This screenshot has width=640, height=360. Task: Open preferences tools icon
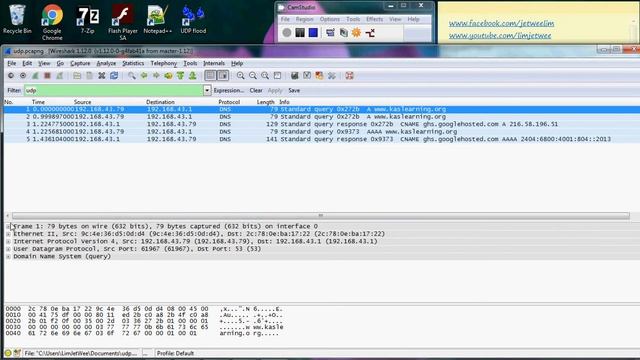click(x=331, y=76)
